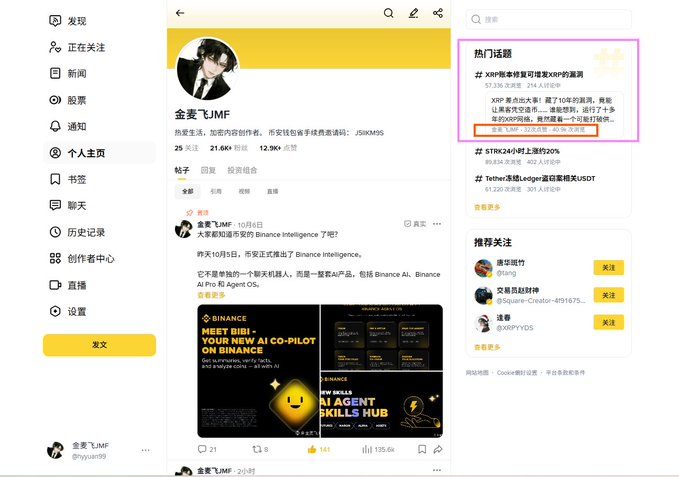Open the Cookie偏好设置 footer link
Image resolution: width=679 pixels, height=477 pixels.
pos(517,372)
